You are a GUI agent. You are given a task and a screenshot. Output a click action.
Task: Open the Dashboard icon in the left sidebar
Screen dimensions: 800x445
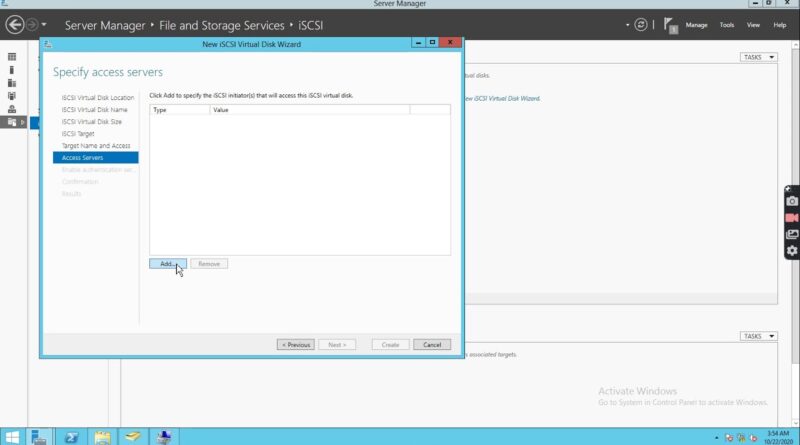(x=12, y=57)
